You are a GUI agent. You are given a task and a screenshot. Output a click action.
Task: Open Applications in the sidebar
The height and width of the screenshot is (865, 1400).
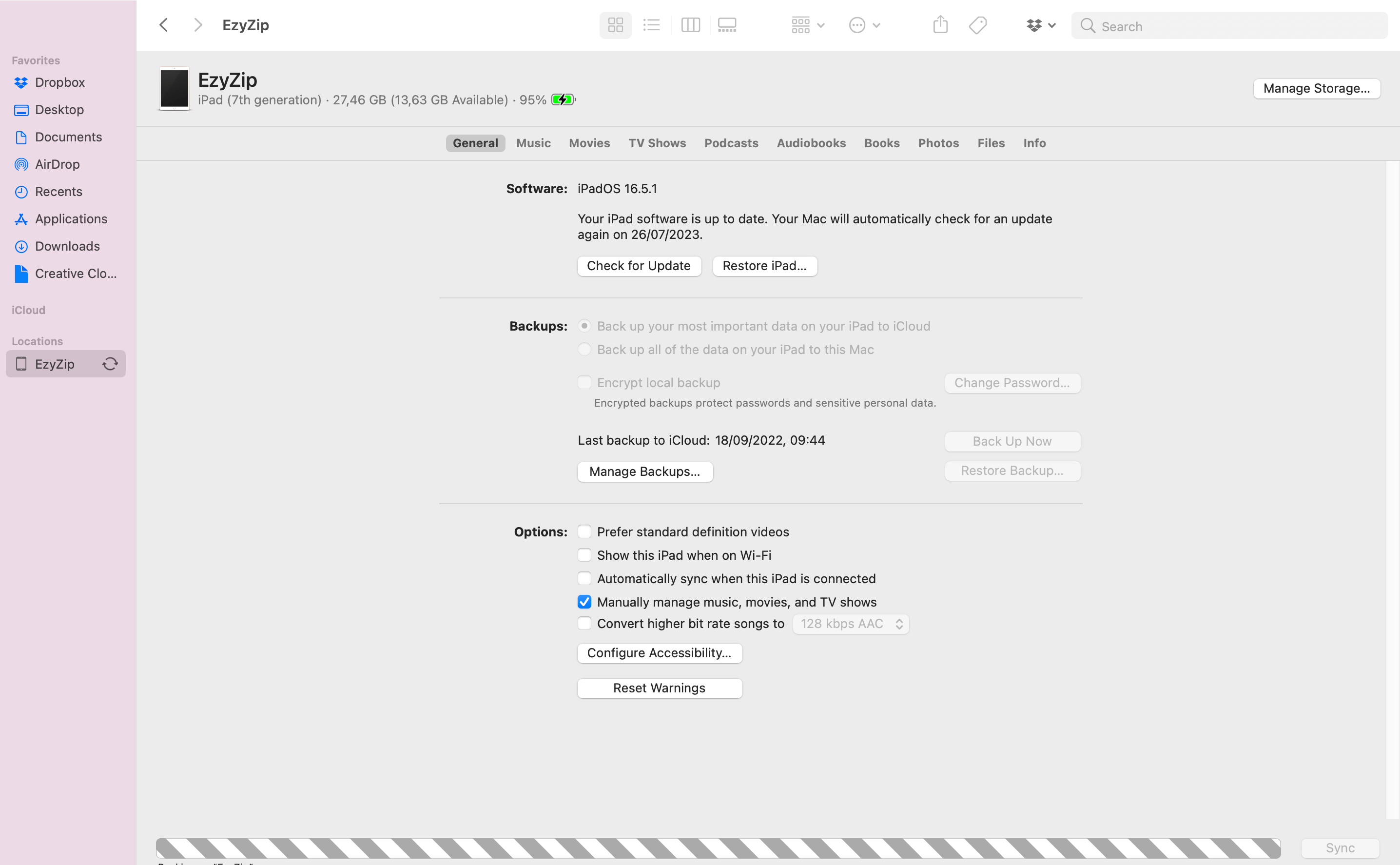[x=71, y=218]
